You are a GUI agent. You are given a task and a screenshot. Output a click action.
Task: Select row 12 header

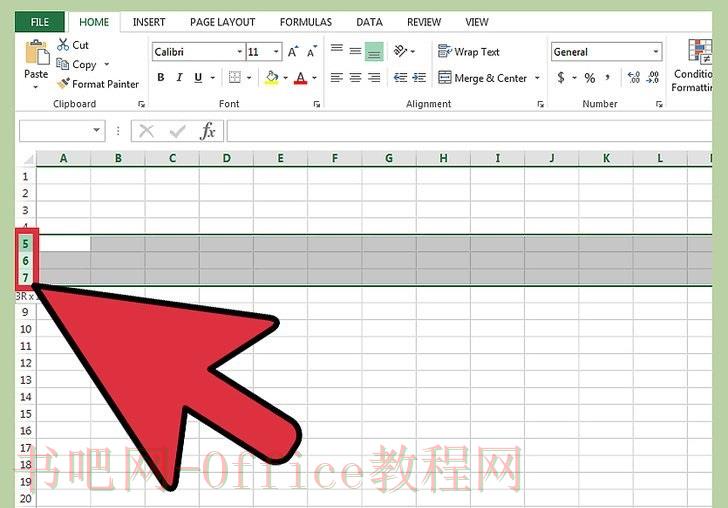26,363
